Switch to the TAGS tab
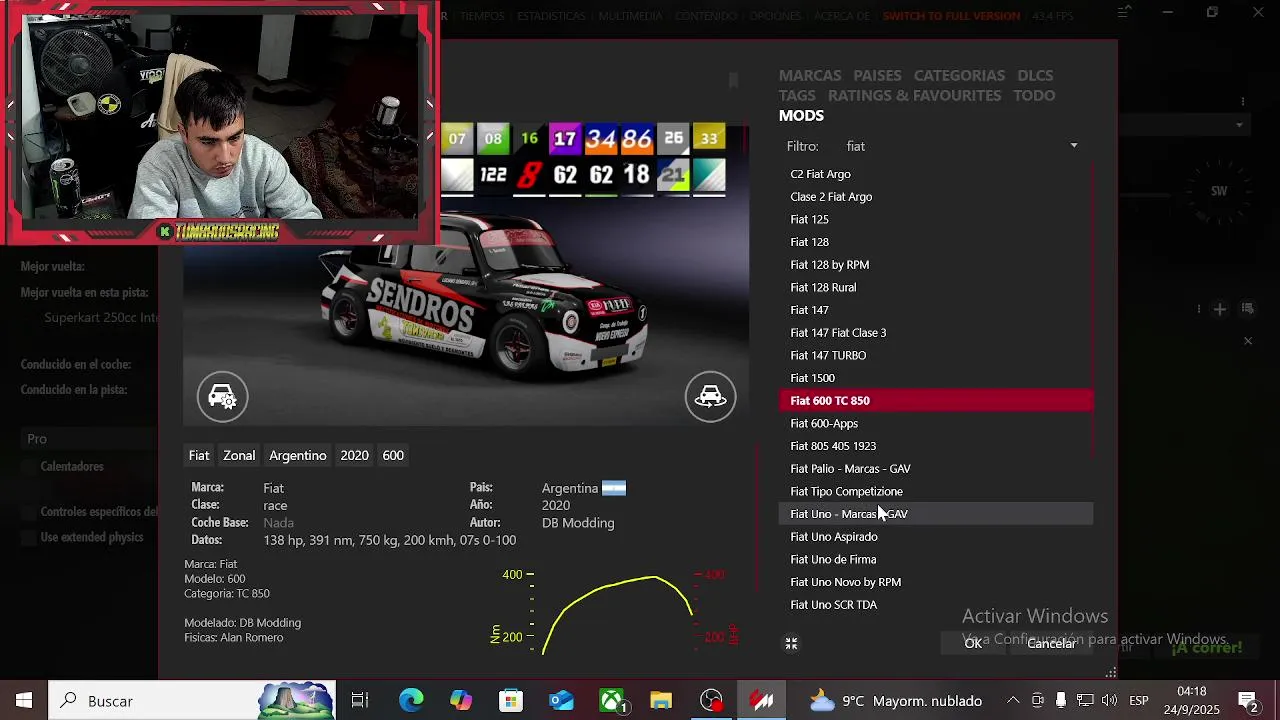 pos(797,96)
